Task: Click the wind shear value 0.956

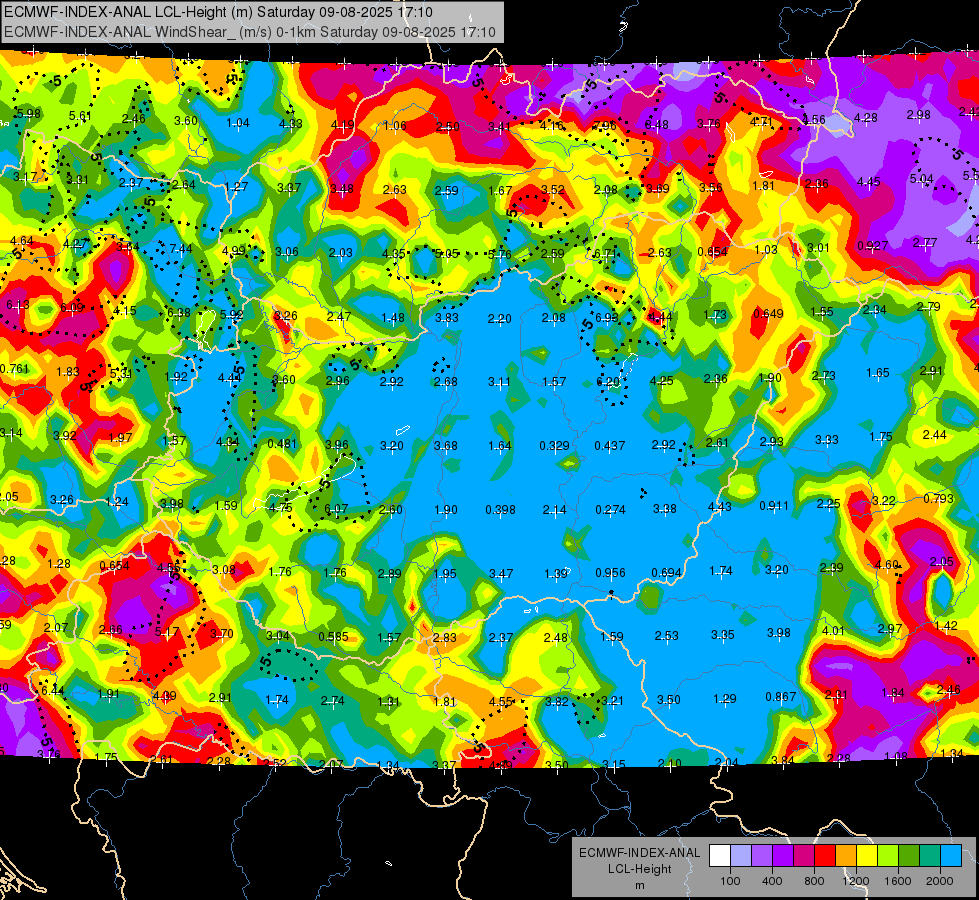Action: pos(611,573)
